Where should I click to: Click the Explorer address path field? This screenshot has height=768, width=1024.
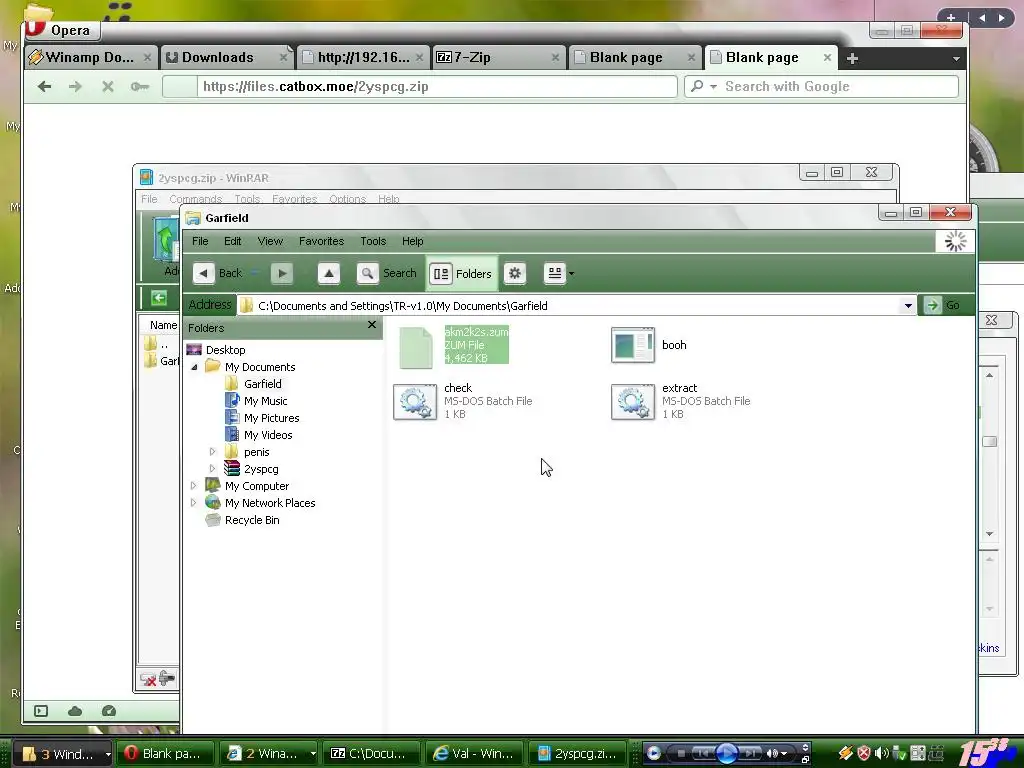tap(568, 306)
